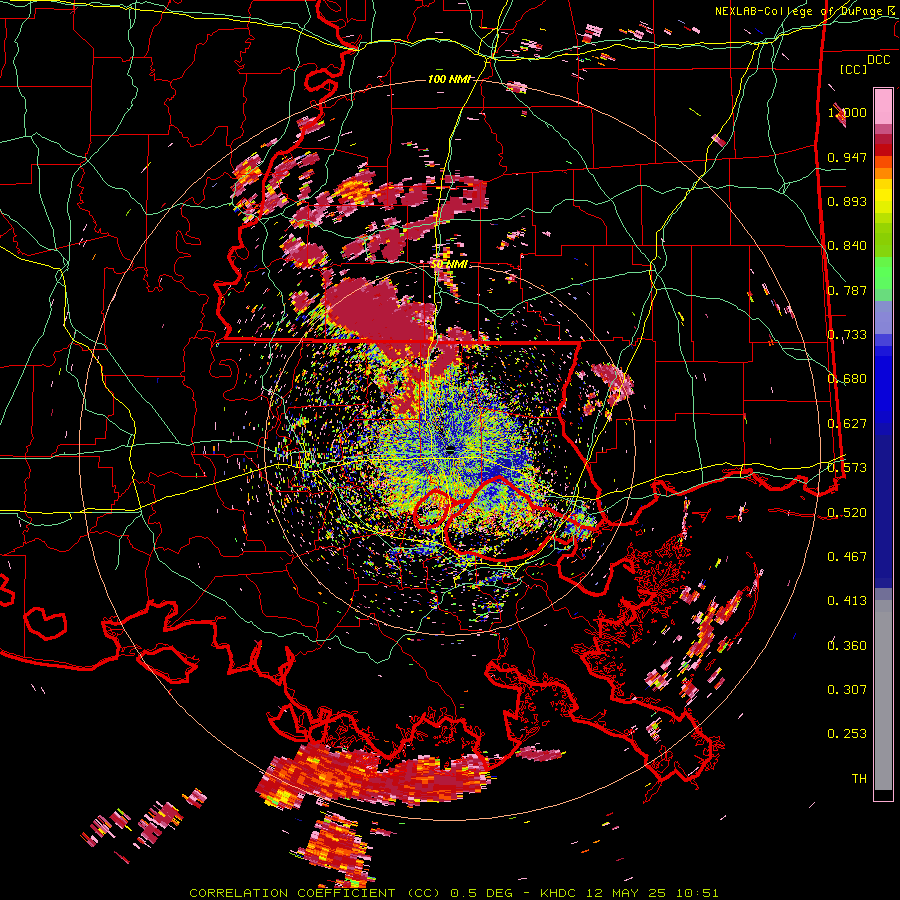Click the KHDC 12 MAY 25 10:51 timestamp

629,893
